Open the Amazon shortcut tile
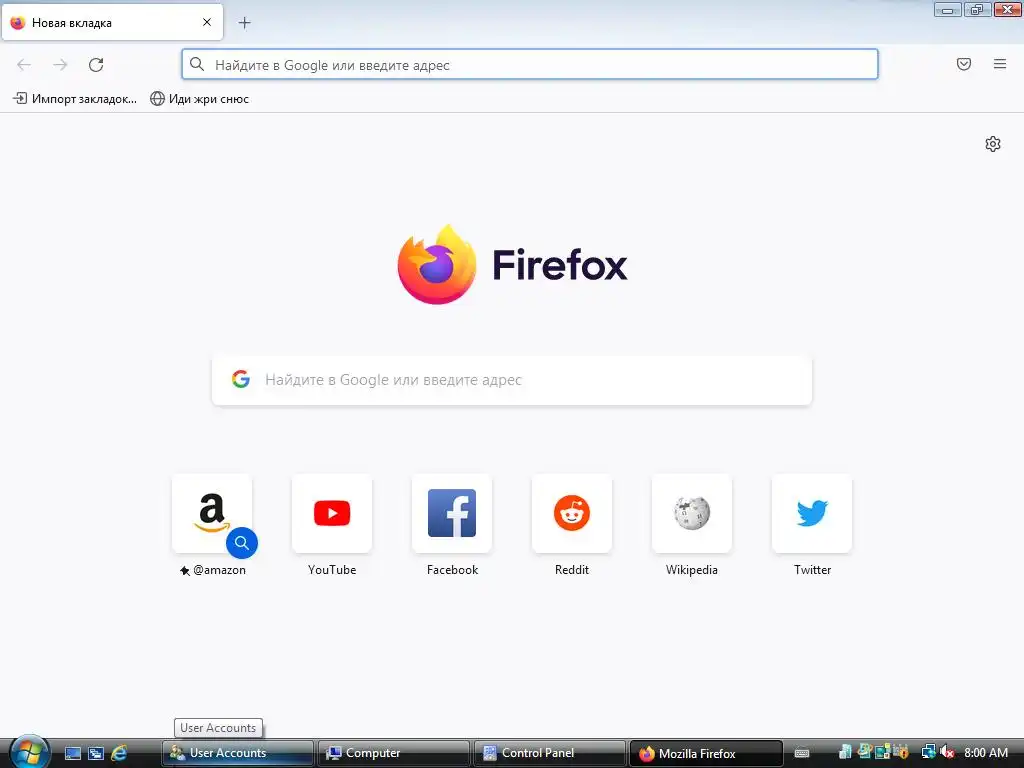This screenshot has width=1024, height=768. [212, 513]
